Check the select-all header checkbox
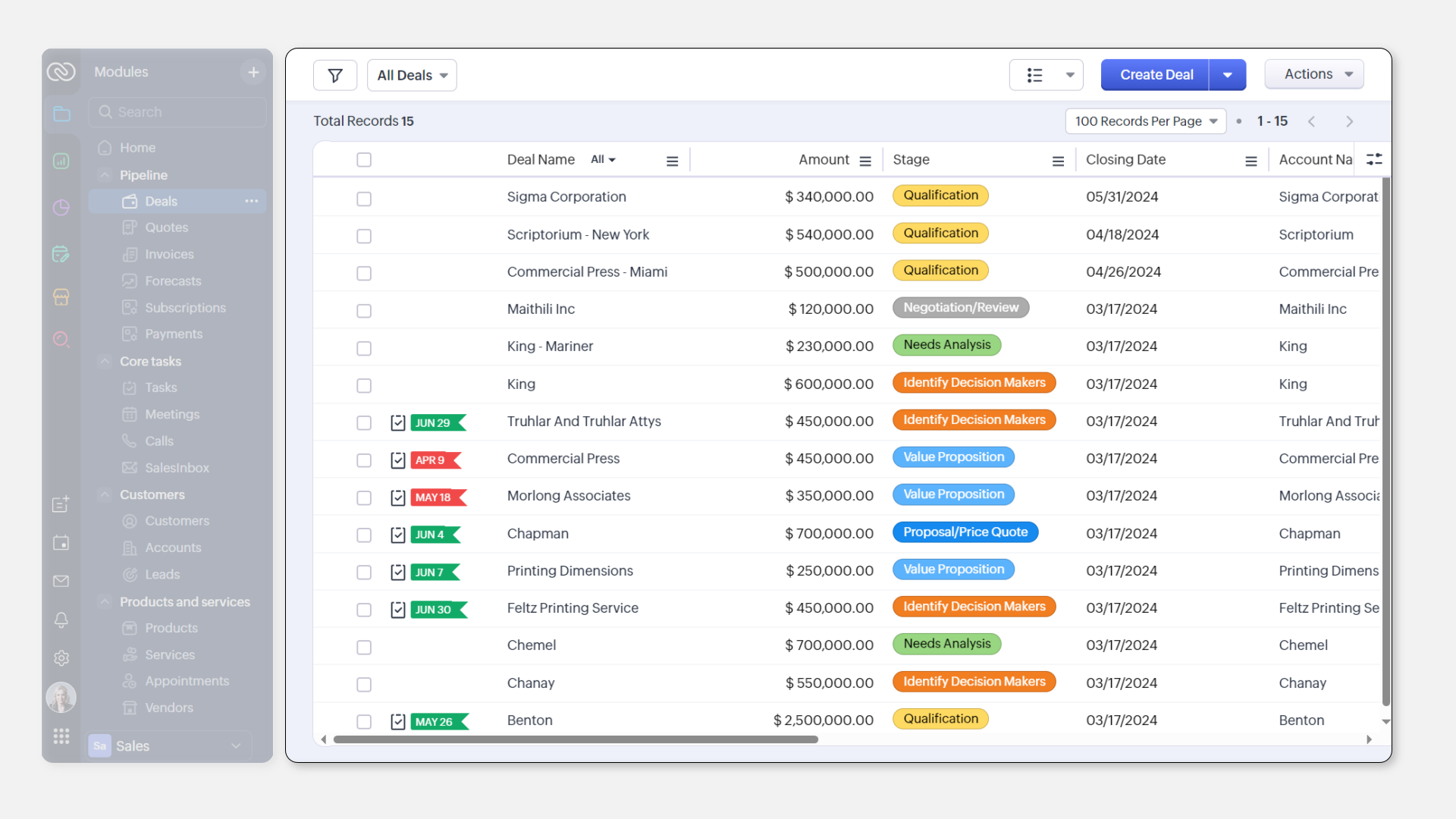 [364, 160]
